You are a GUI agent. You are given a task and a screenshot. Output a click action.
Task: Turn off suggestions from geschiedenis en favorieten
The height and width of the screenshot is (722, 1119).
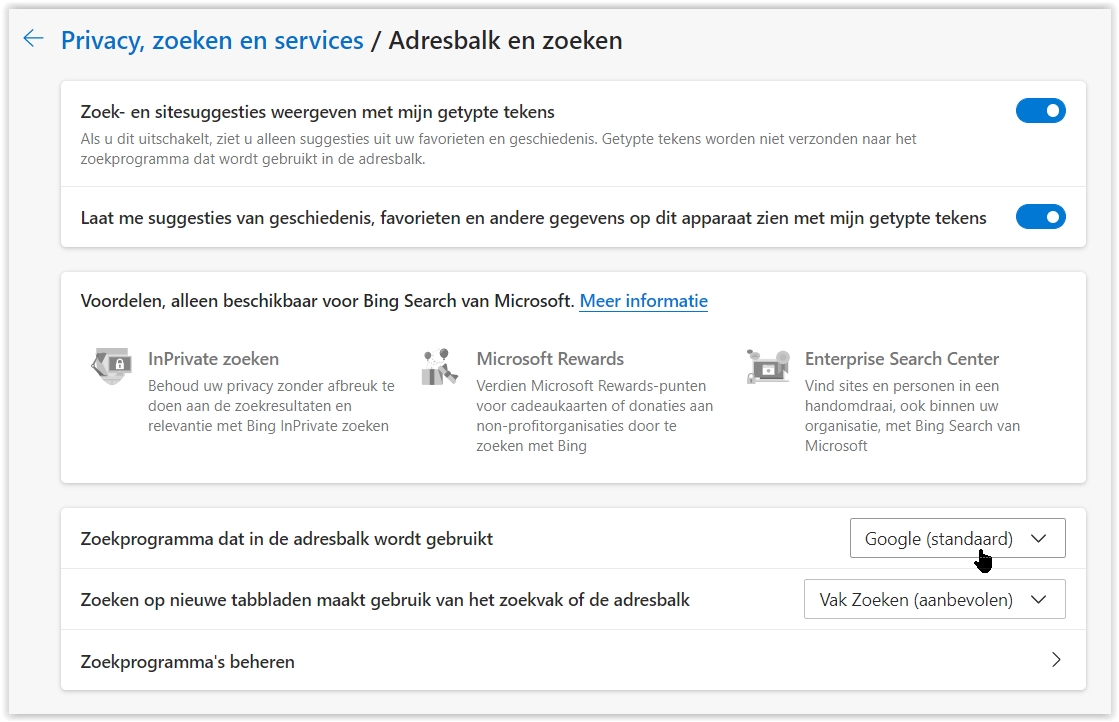click(1041, 216)
